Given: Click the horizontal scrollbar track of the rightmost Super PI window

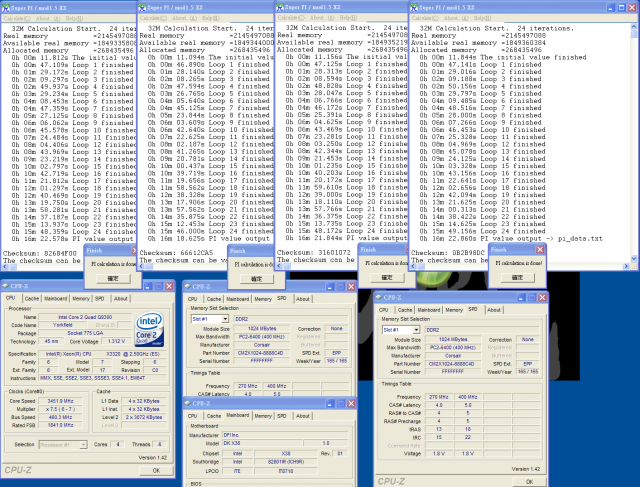Looking at the screenshot, I should tap(520, 266).
